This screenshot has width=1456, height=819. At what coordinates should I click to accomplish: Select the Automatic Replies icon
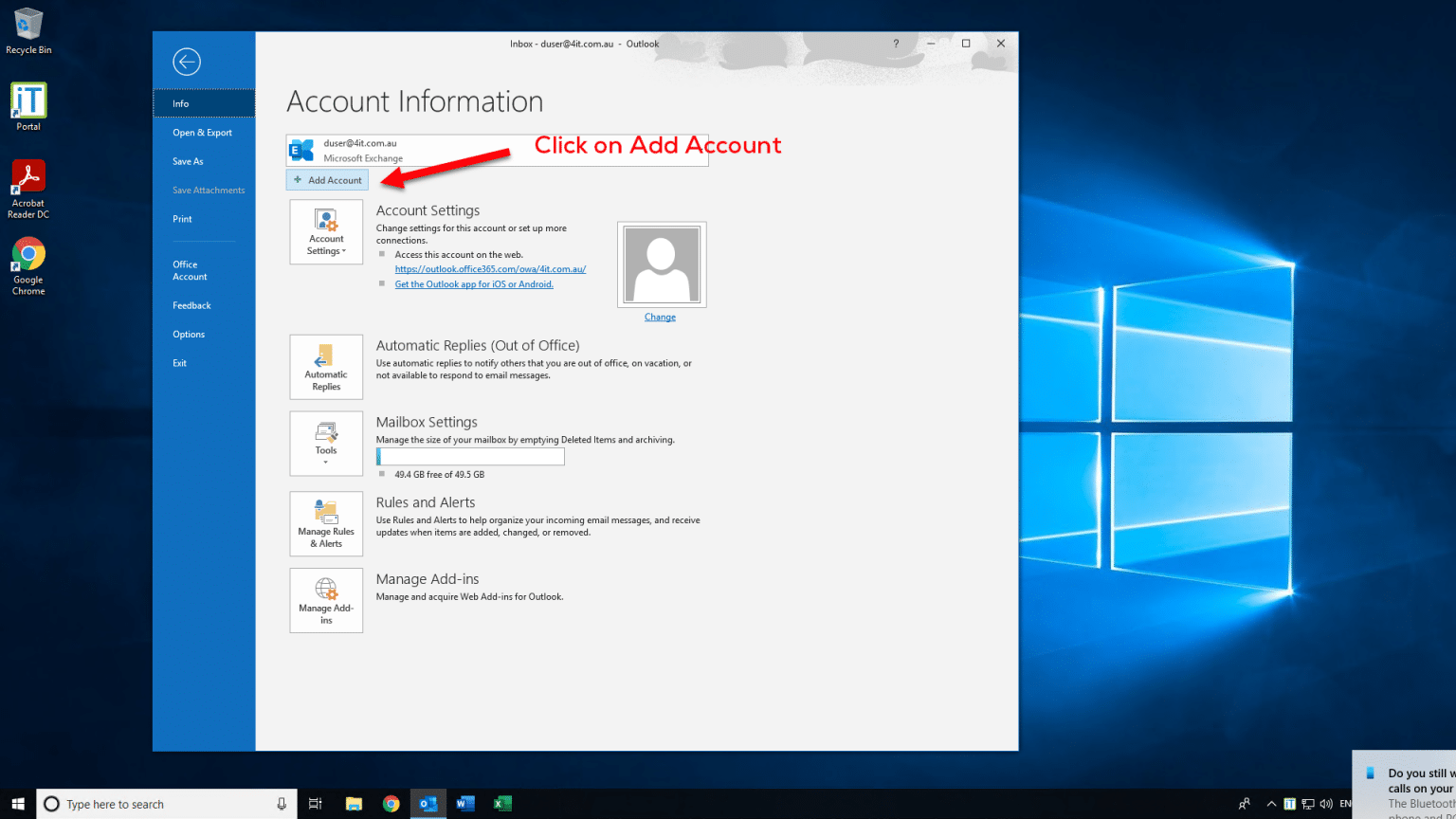click(x=326, y=367)
